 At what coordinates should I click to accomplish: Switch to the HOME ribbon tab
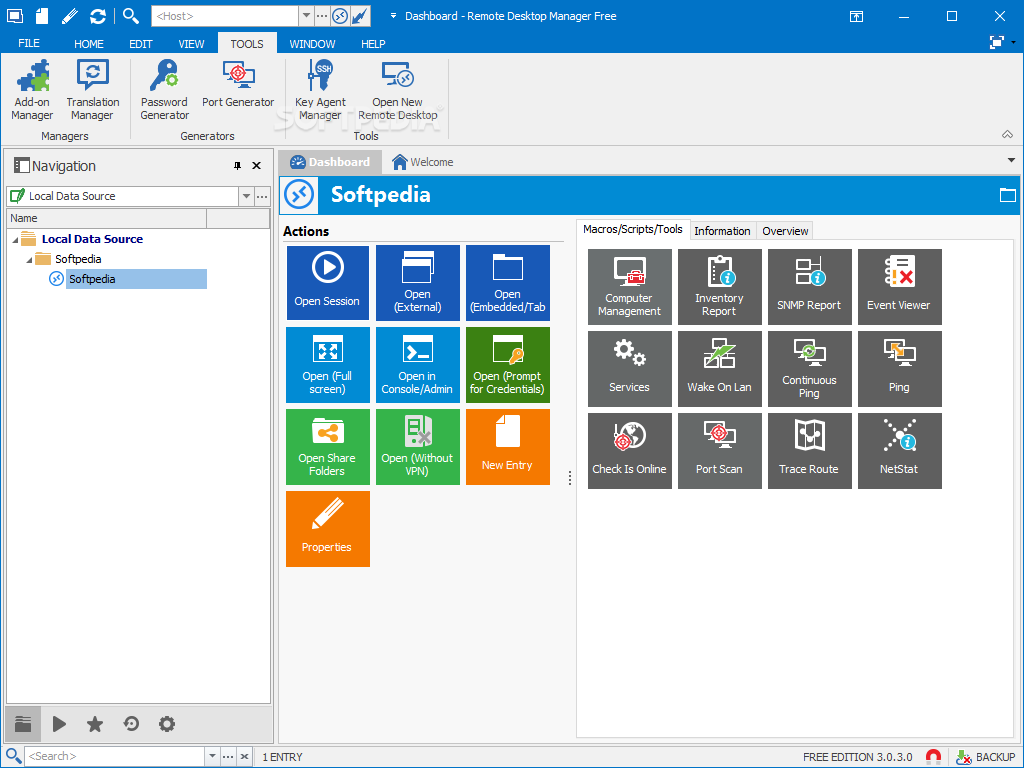89,44
